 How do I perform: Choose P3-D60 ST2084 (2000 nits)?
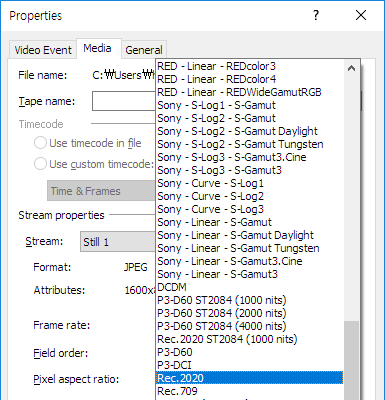(249, 313)
